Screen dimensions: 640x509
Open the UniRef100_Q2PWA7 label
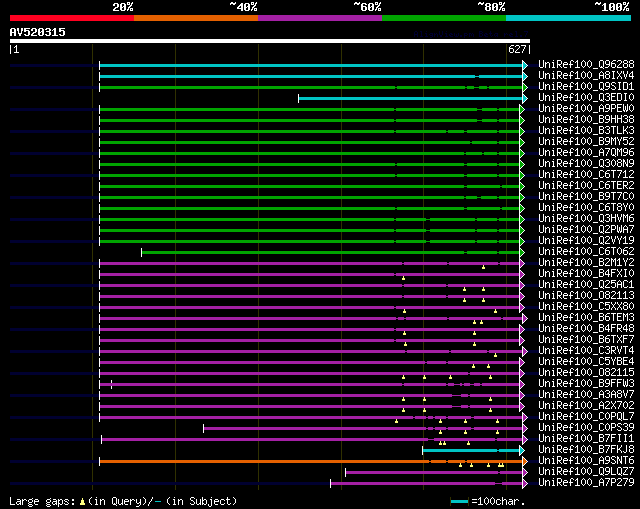[586, 230]
